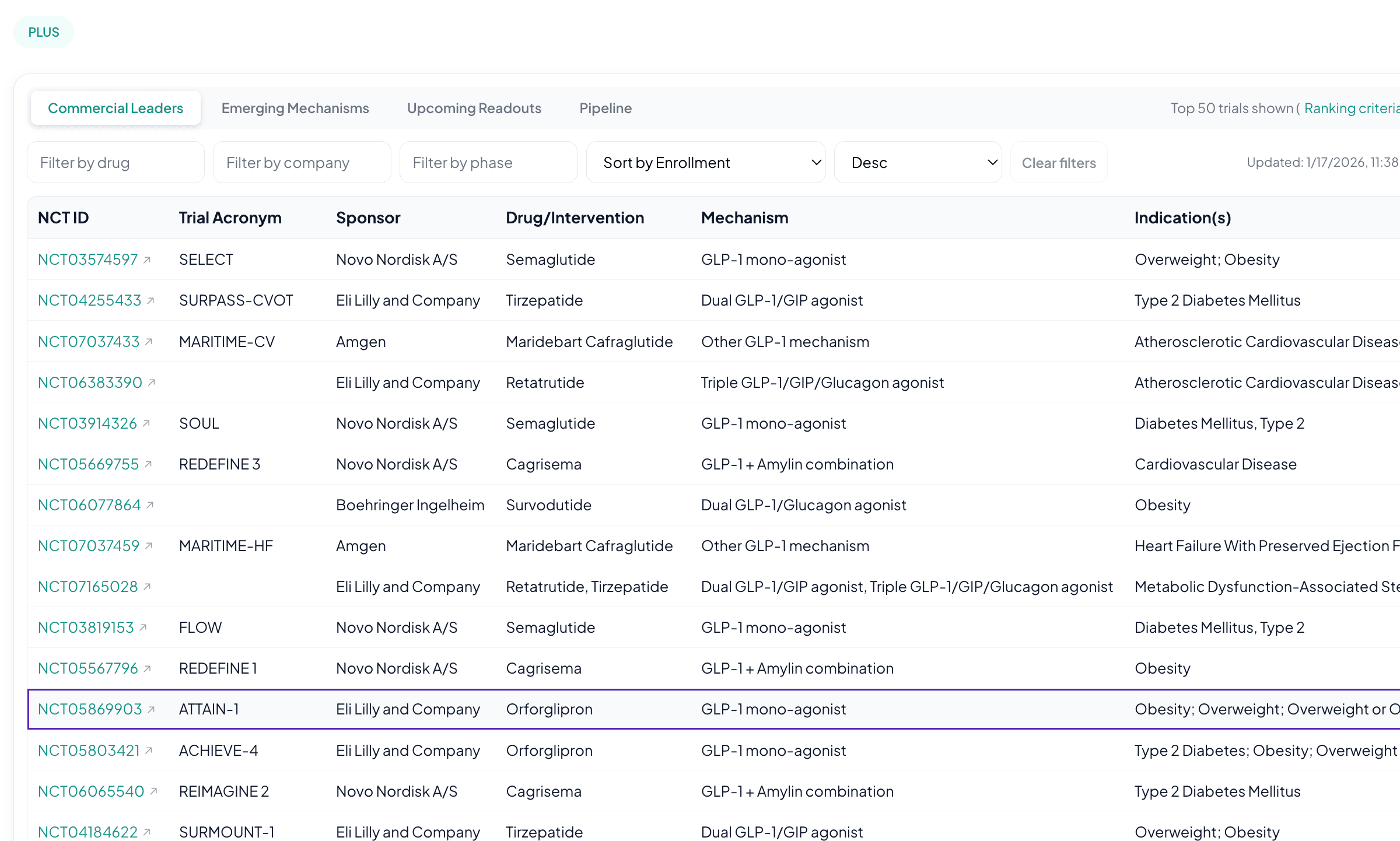1400x841 pixels.
Task: Open external link icon for NCT03574597
Action: 149,259
